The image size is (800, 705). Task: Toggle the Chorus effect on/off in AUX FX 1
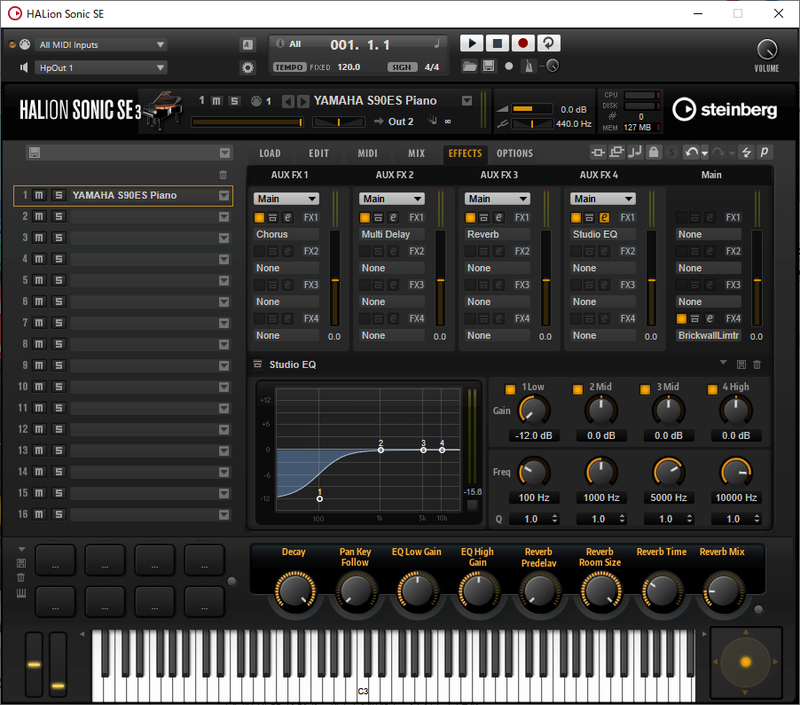[259, 218]
